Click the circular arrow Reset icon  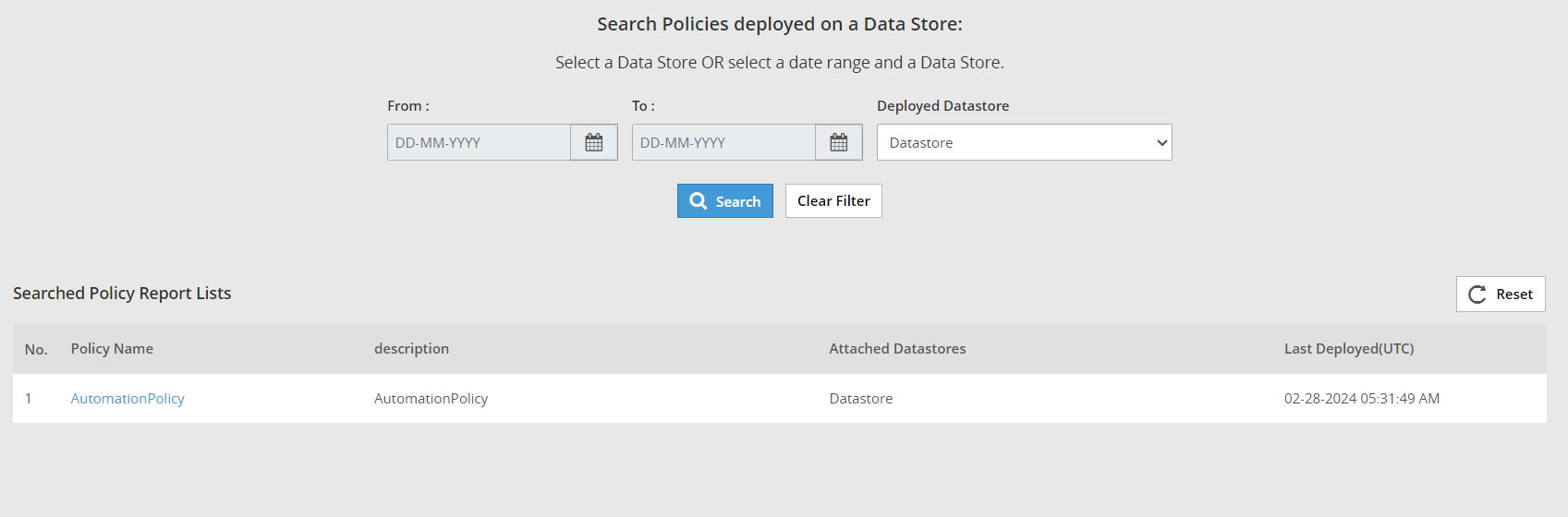pyautogui.click(x=1477, y=295)
